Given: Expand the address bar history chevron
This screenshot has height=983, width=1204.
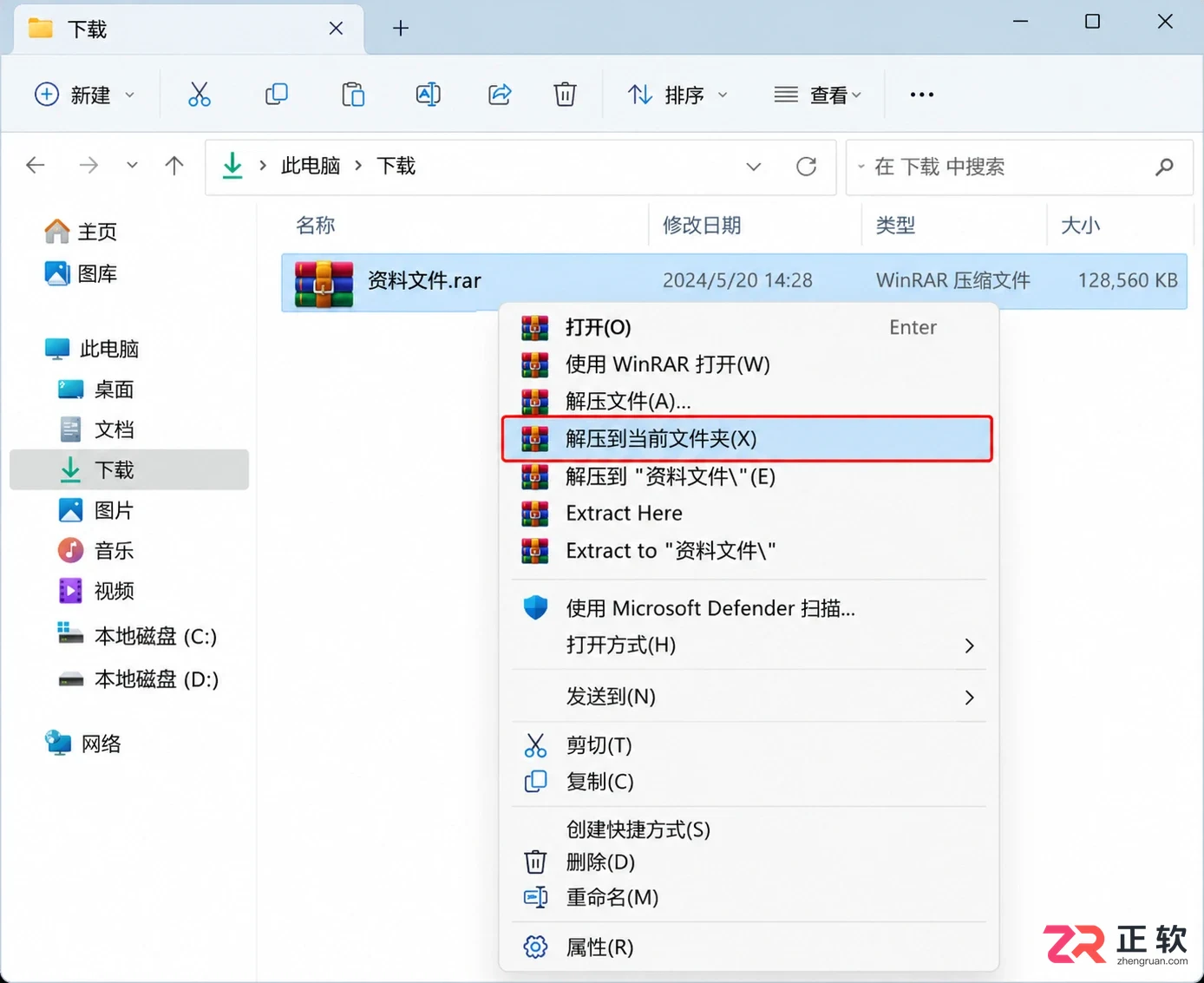Looking at the screenshot, I should [754, 167].
